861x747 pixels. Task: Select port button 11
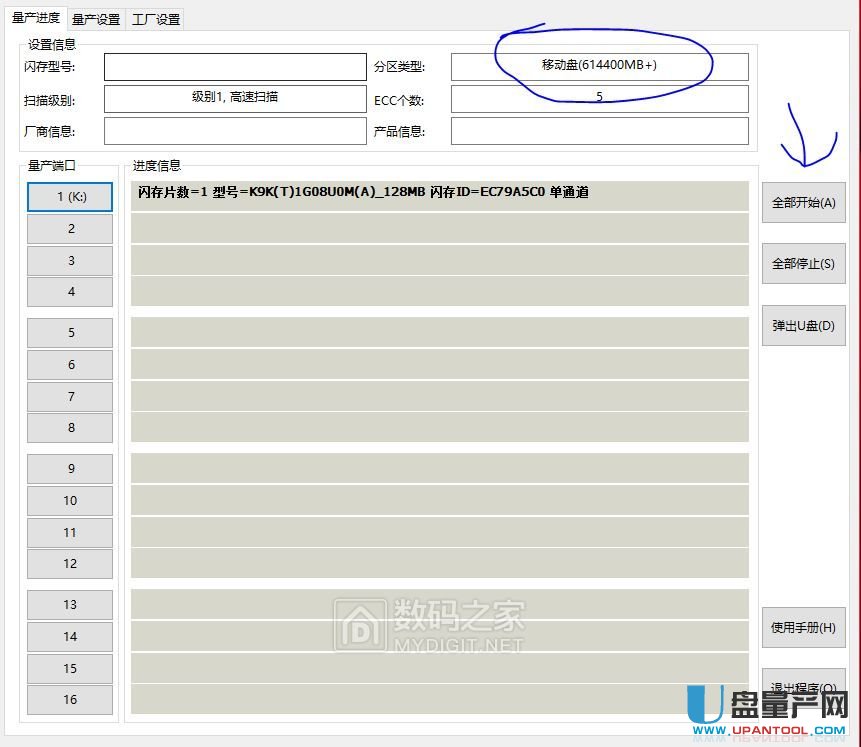(x=70, y=533)
